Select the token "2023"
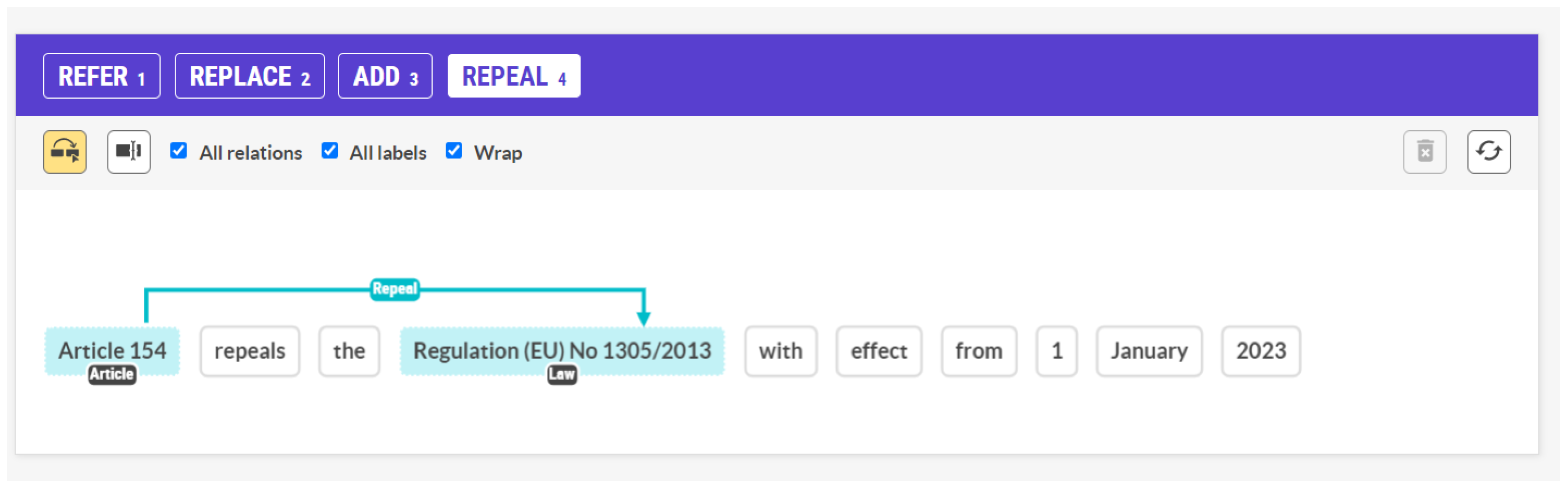This screenshot has width=1568, height=490. 1261,351
